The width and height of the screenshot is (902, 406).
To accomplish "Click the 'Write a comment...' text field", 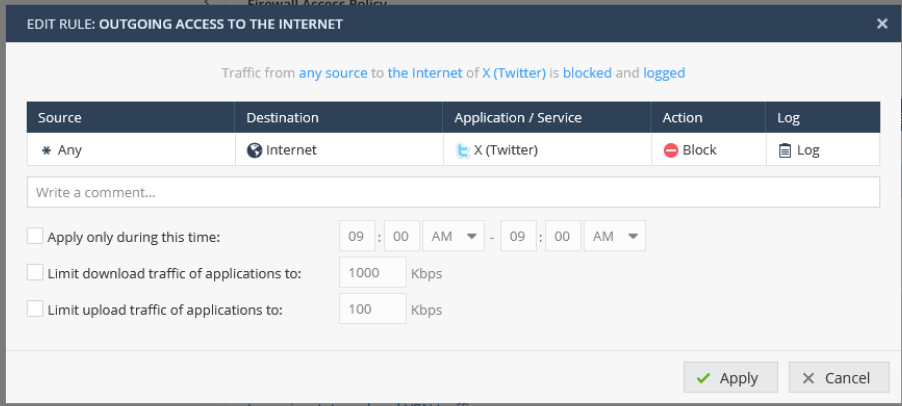I will coord(453,192).
